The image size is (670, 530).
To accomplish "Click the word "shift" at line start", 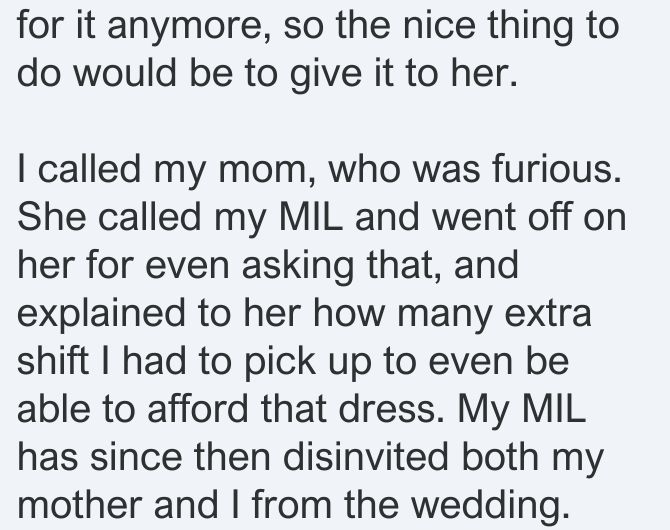I will click(x=53, y=361).
